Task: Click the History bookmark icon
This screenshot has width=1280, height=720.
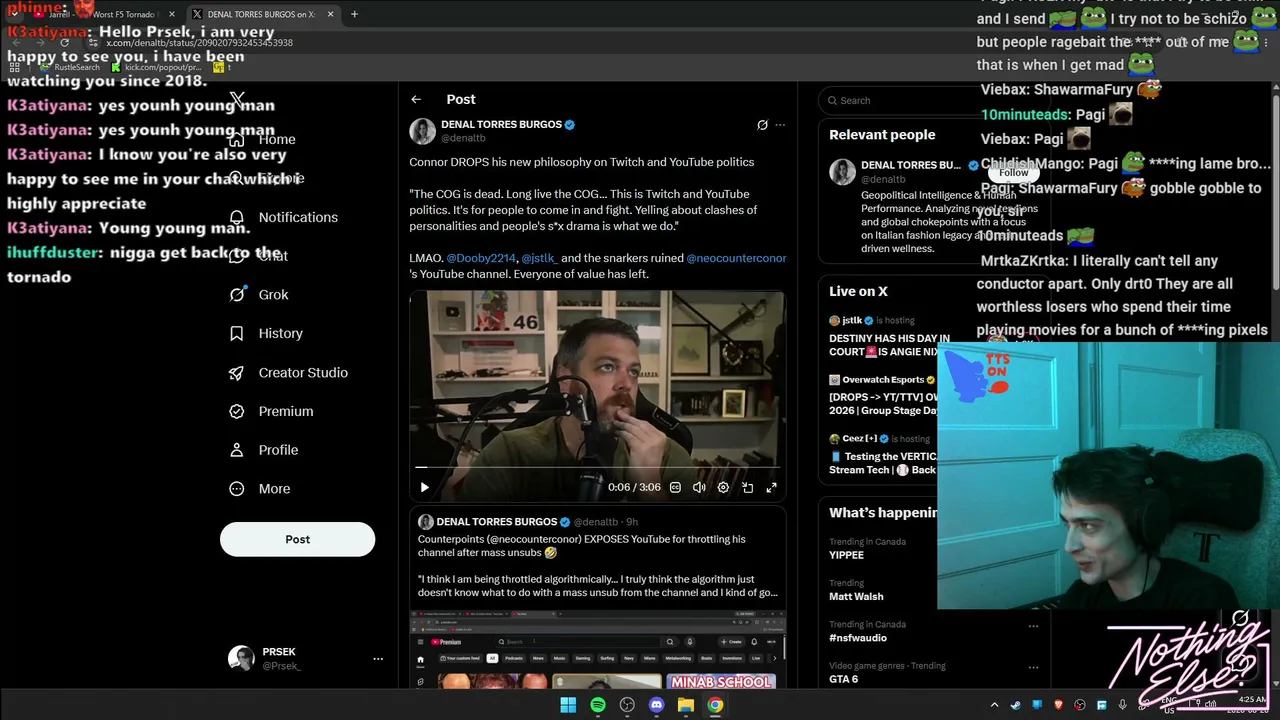Action: (237, 333)
